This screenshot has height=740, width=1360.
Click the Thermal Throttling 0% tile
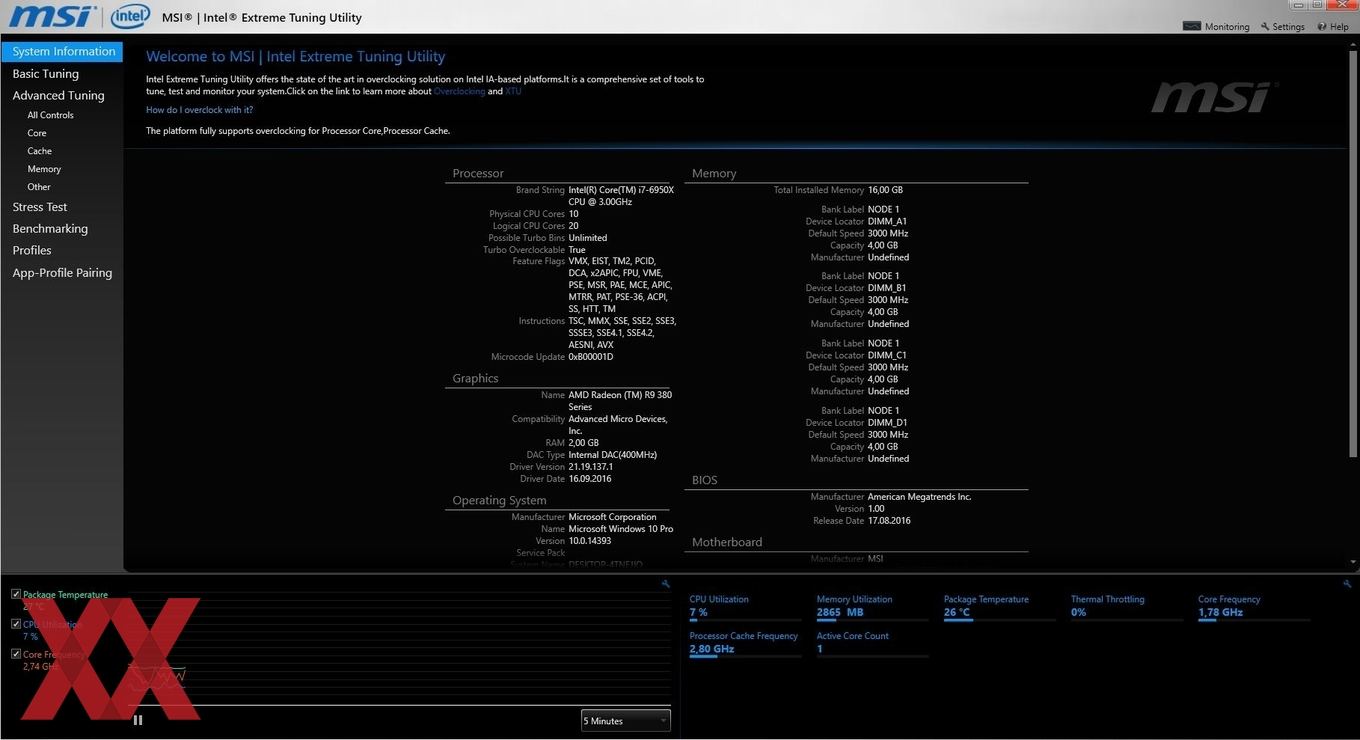(x=1126, y=608)
